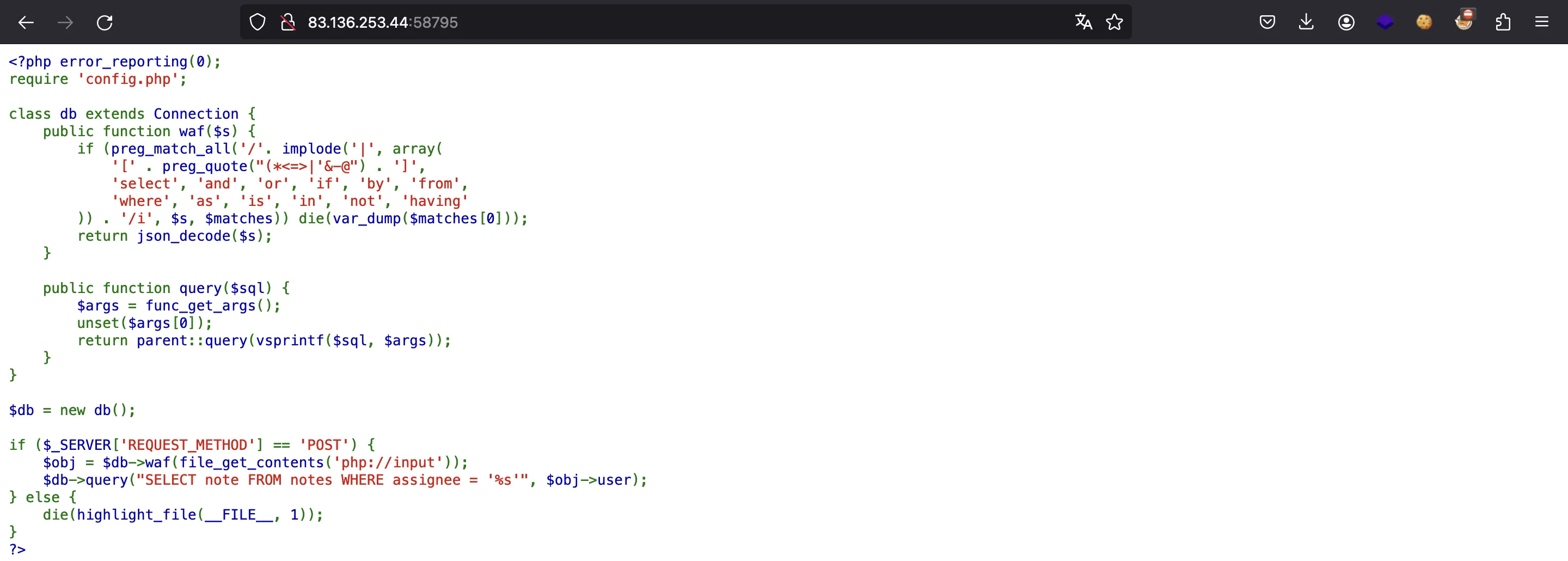This screenshot has width=1568, height=561.
Task: Go back to the previous page
Action: [x=26, y=22]
